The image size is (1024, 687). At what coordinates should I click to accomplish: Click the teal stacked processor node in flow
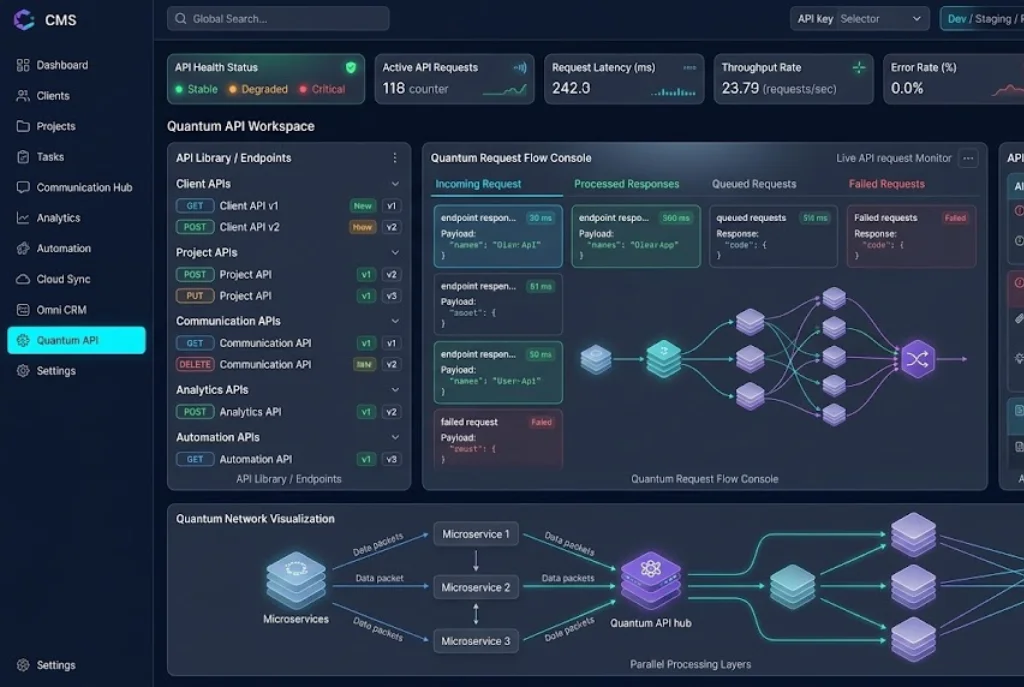click(x=664, y=359)
